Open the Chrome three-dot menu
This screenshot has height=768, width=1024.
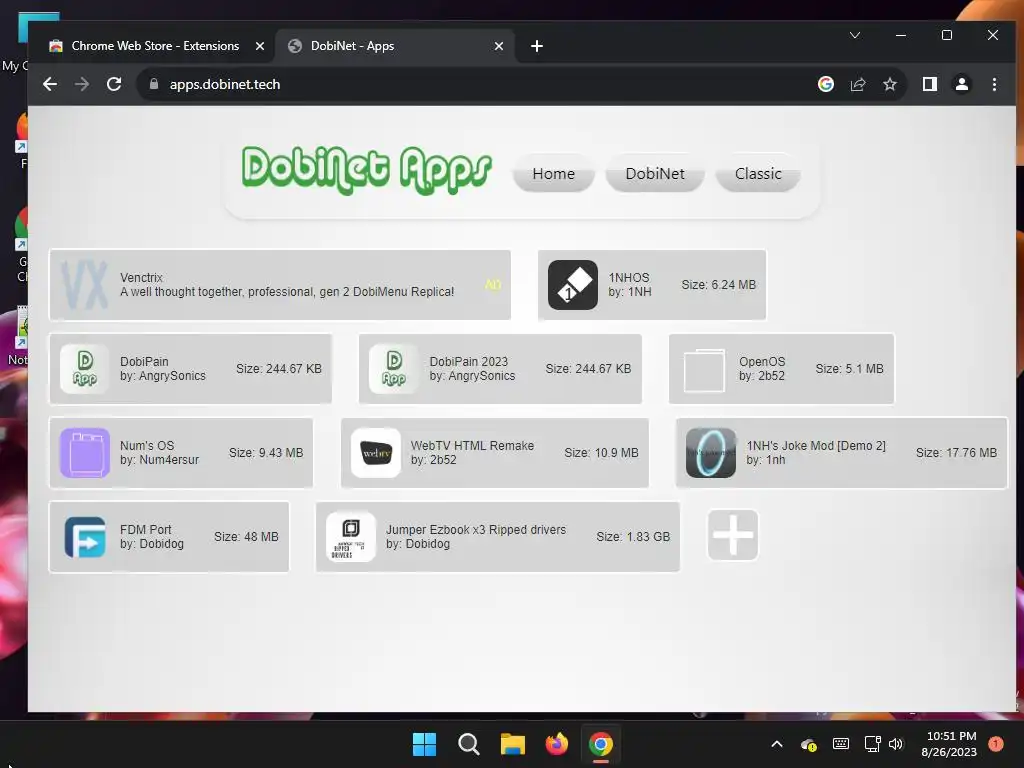point(994,84)
